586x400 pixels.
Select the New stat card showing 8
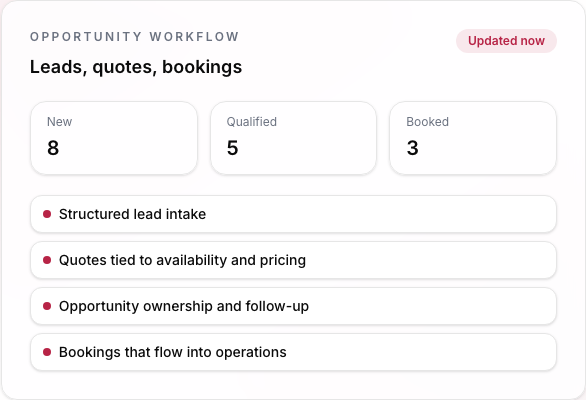[114, 138]
